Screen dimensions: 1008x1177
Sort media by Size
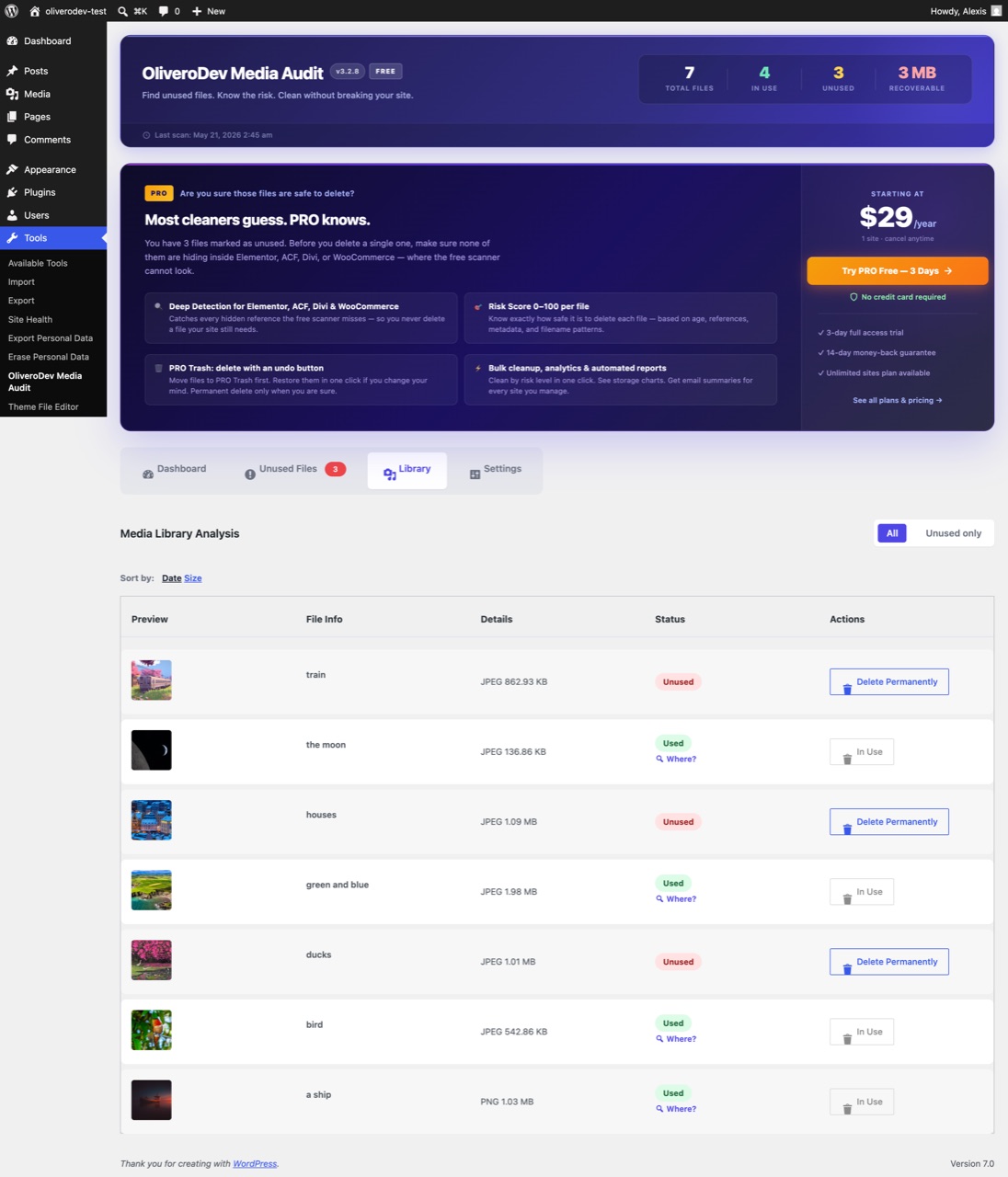coord(192,578)
